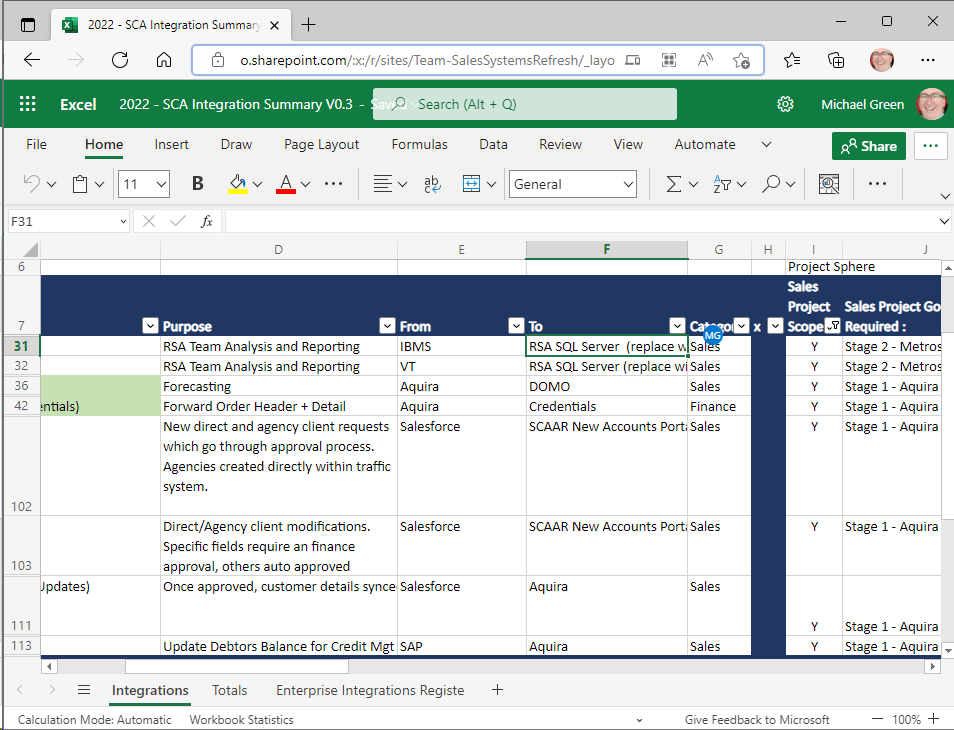This screenshot has width=954, height=730.
Task: Switch to the Formulas ribbon tab
Action: pos(419,144)
